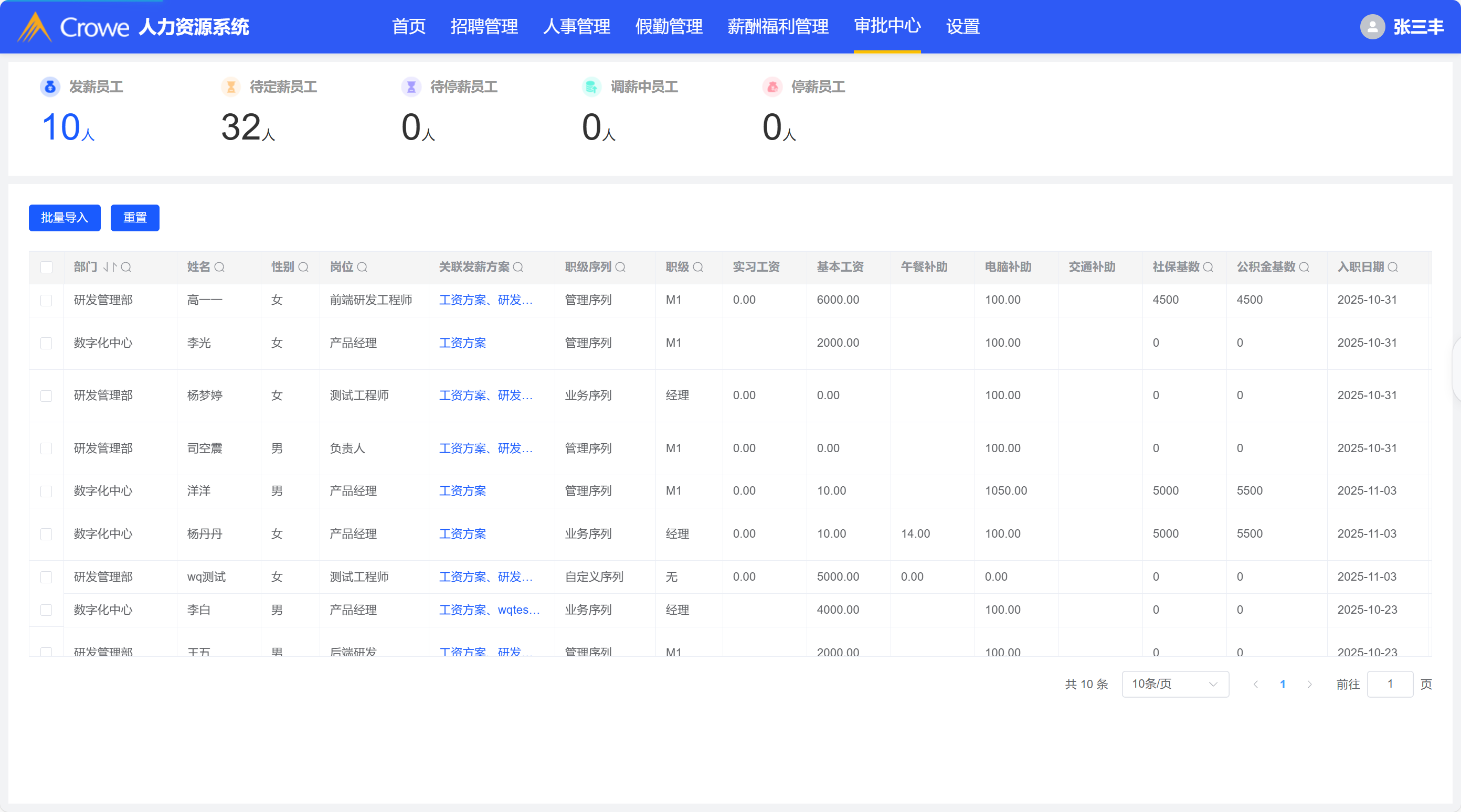Click search icon in 社保基数 header
Viewport: 1461px width, 812px height.
click(1208, 267)
